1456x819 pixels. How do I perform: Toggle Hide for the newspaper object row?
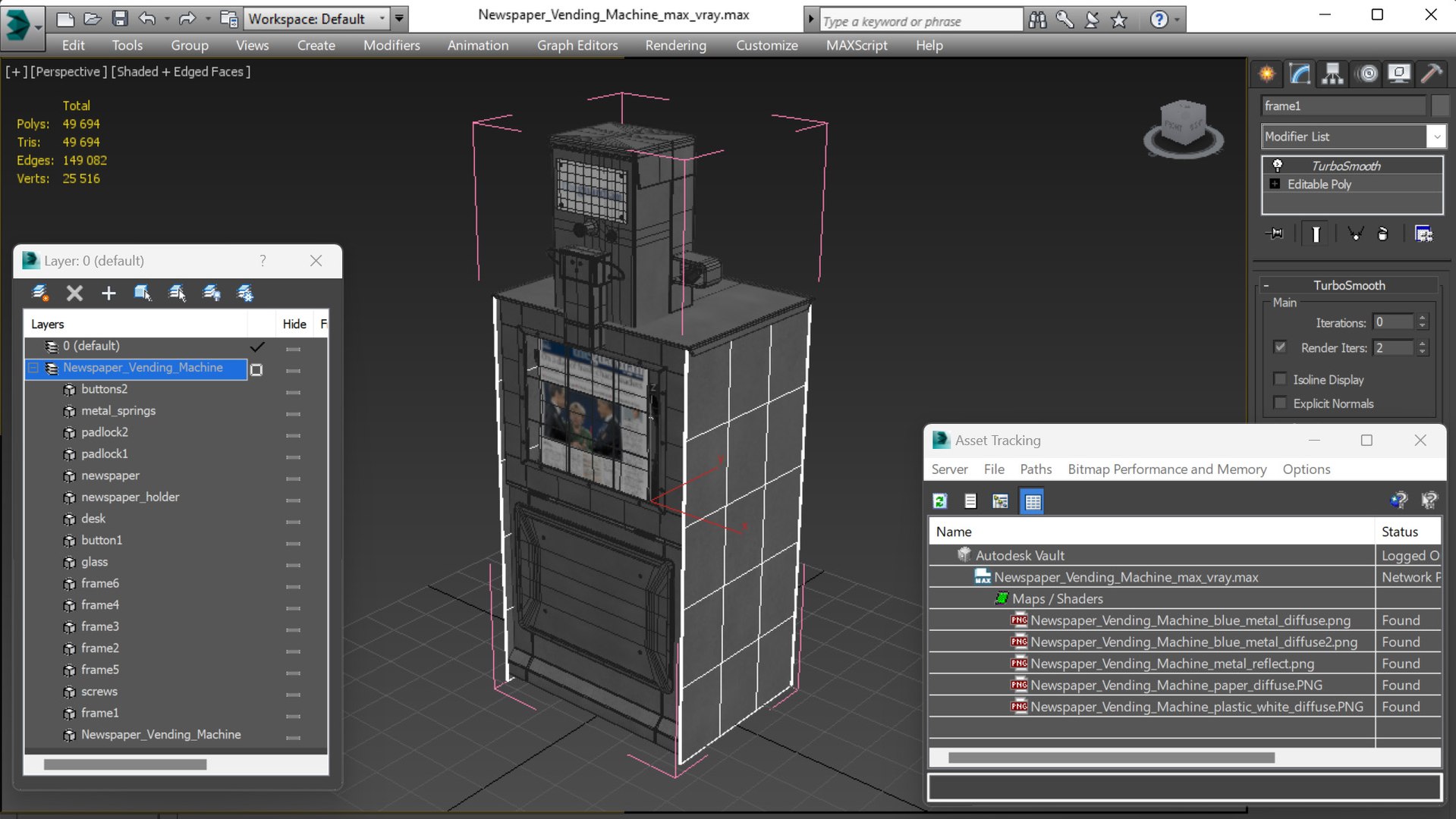tap(293, 479)
